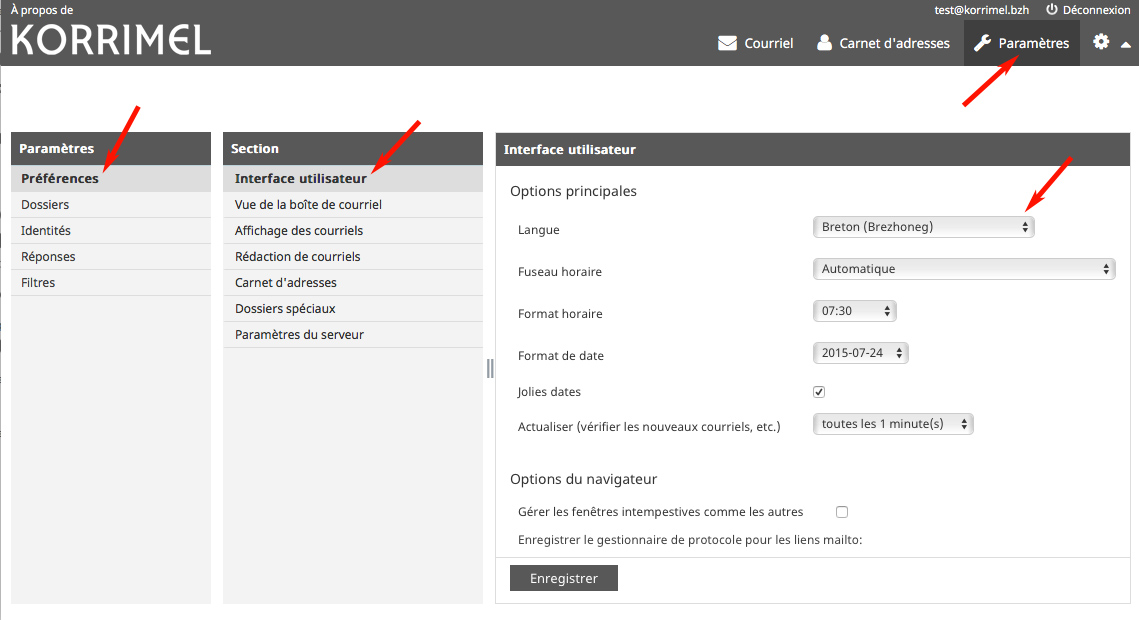Enable Gérer les fenêtres intempestives checkbox
Viewport: 1139px width, 620px height.
(842, 512)
